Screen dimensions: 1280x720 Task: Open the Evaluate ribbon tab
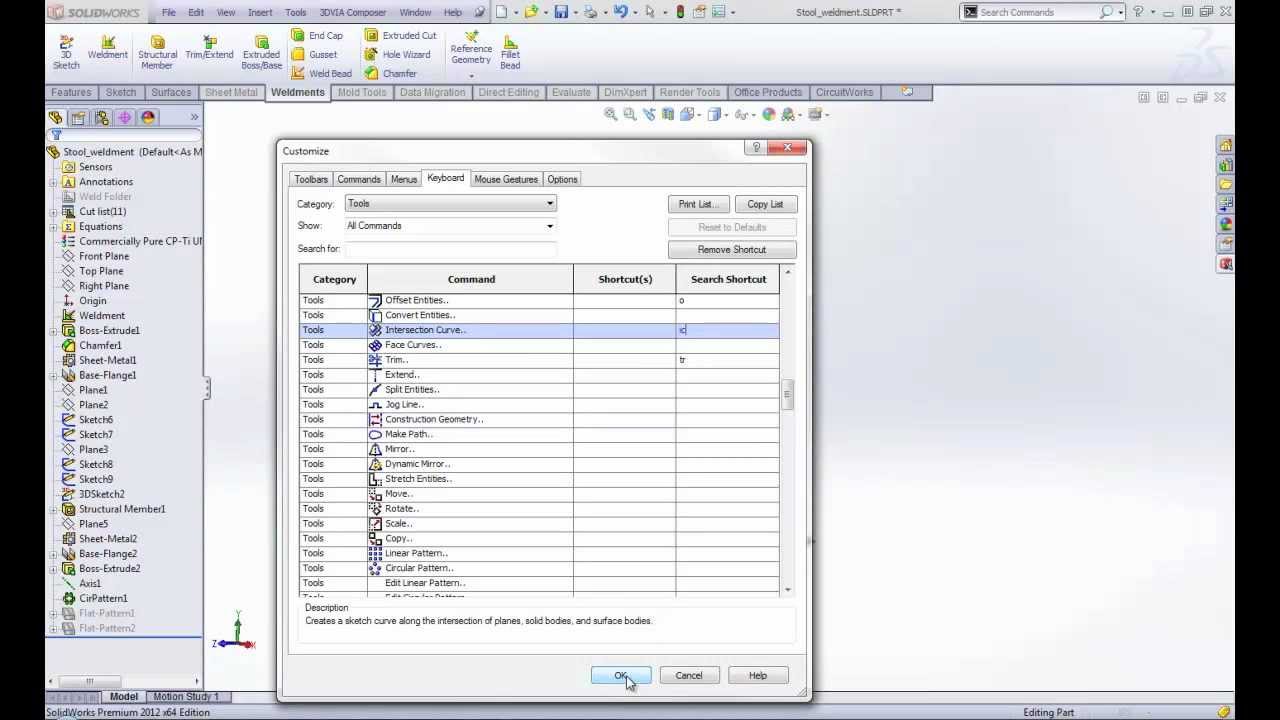571,92
